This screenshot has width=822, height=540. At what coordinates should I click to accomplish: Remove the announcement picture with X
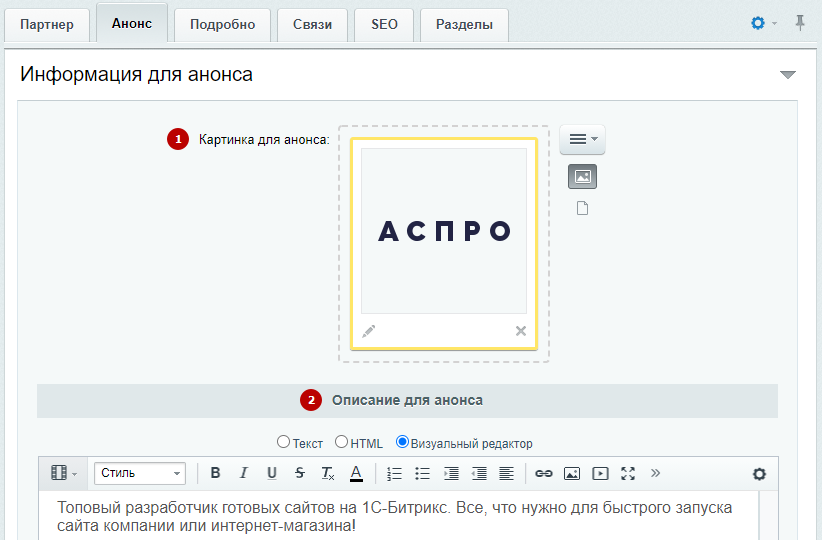521,331
